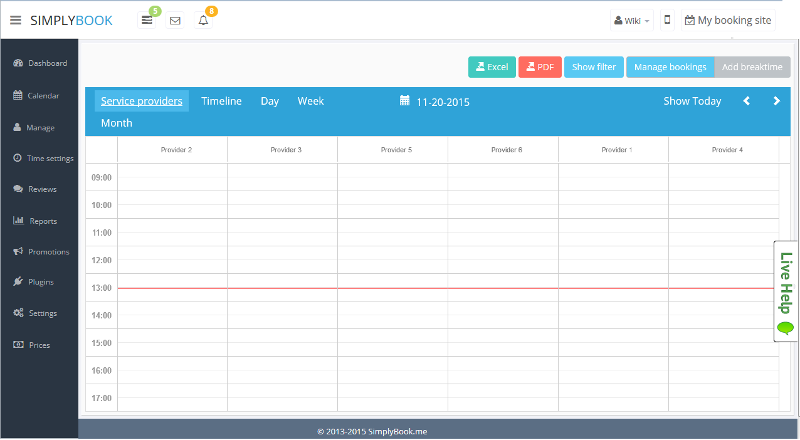
Task: Select the Month view tab
Action: (x=116, y=123)
